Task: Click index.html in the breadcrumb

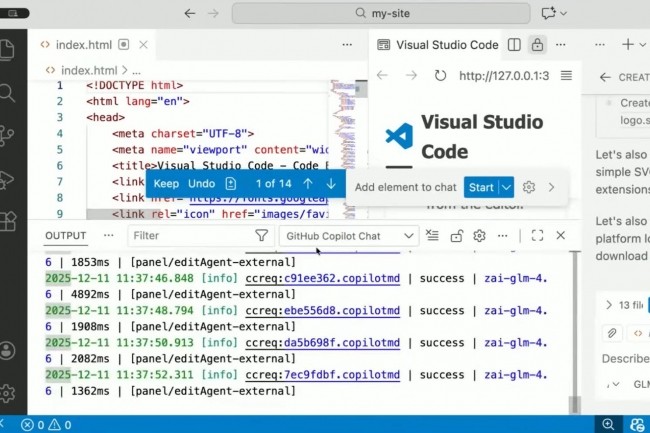Action: pos(89,70)
